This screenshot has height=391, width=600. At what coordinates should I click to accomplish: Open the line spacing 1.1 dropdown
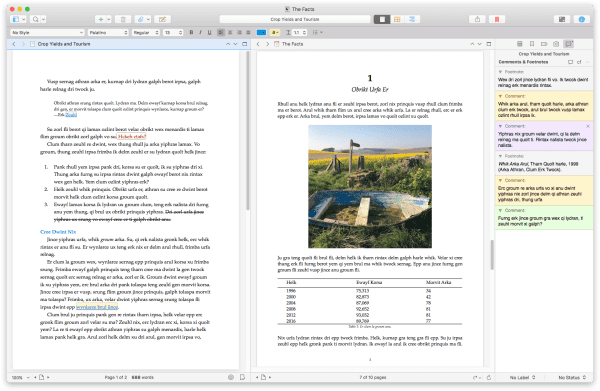pyautogui.click(x=296, y=33)
